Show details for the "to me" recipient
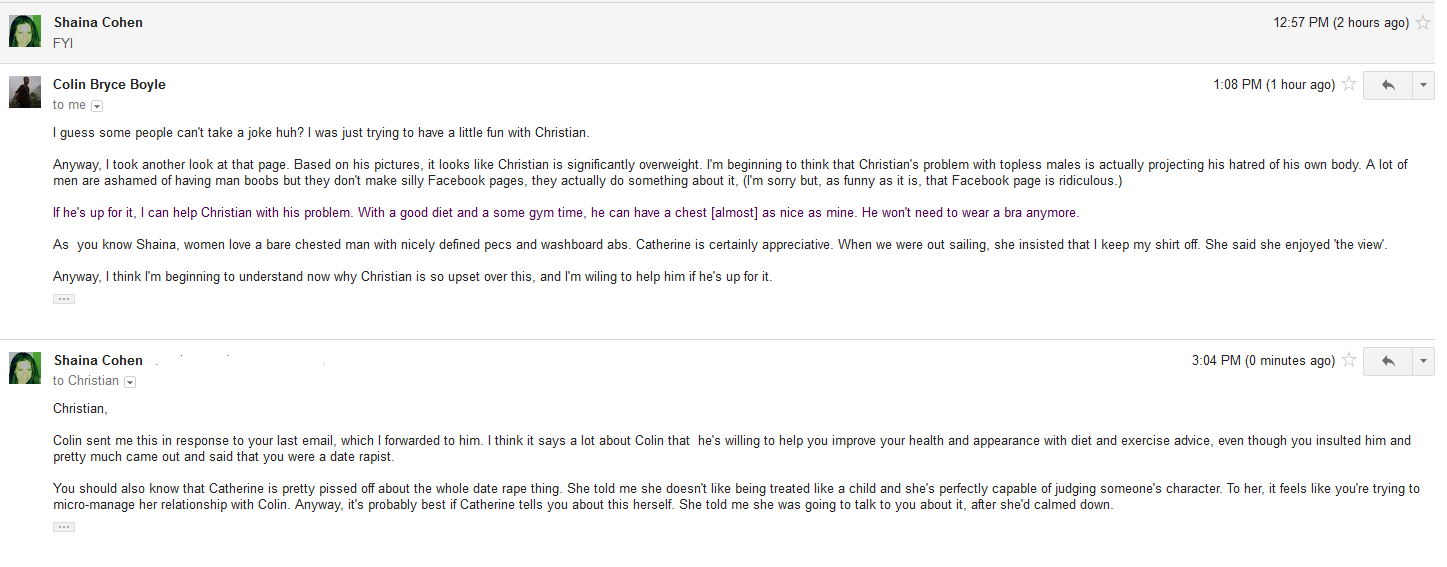 pos(97,106)
